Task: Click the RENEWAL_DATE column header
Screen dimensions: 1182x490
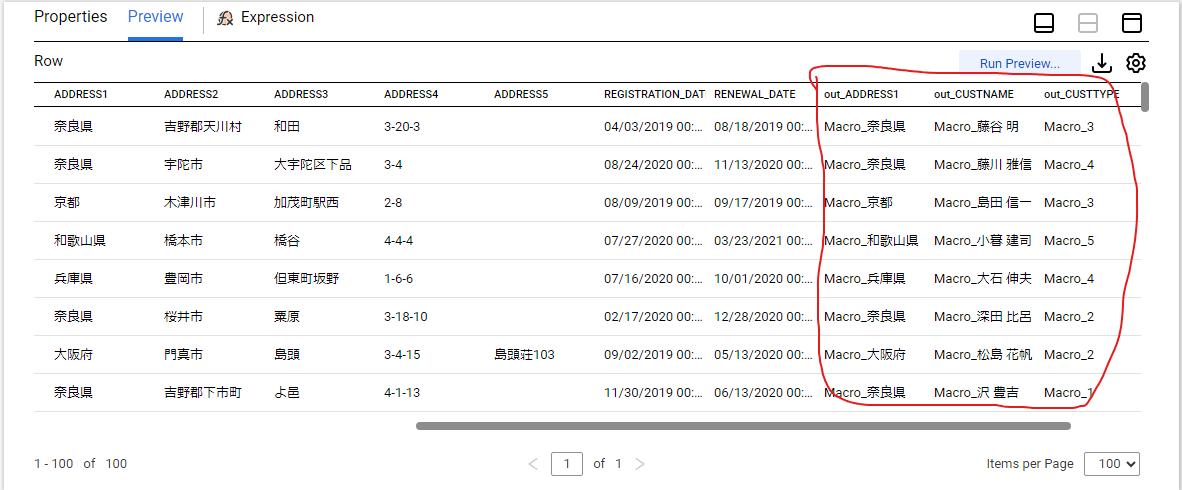Action: 755,94
